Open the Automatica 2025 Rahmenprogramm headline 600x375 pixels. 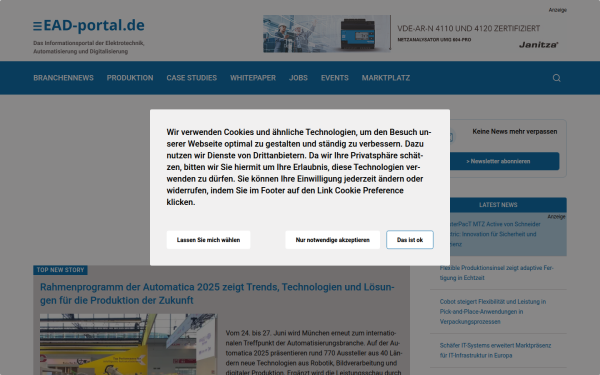click(x=217, y=293)
